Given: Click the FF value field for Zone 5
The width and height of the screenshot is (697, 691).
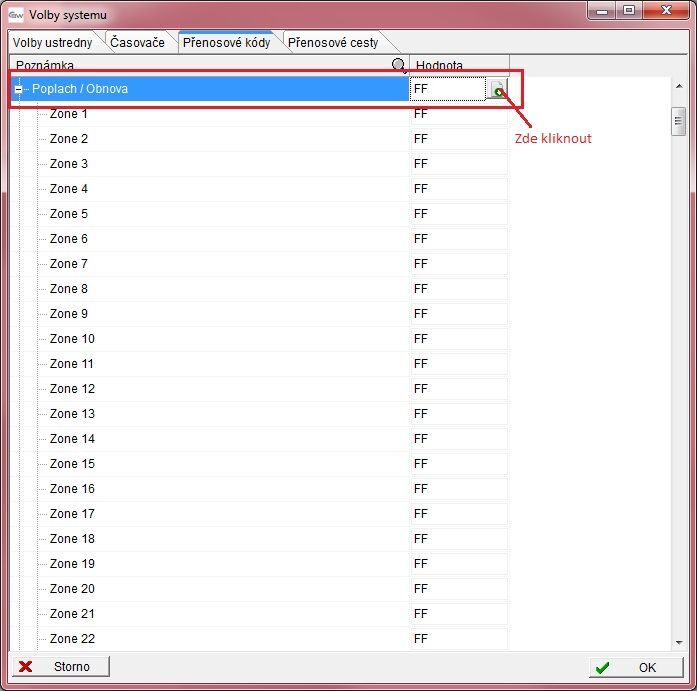Looking at the screenshot, I should [458, 214].
